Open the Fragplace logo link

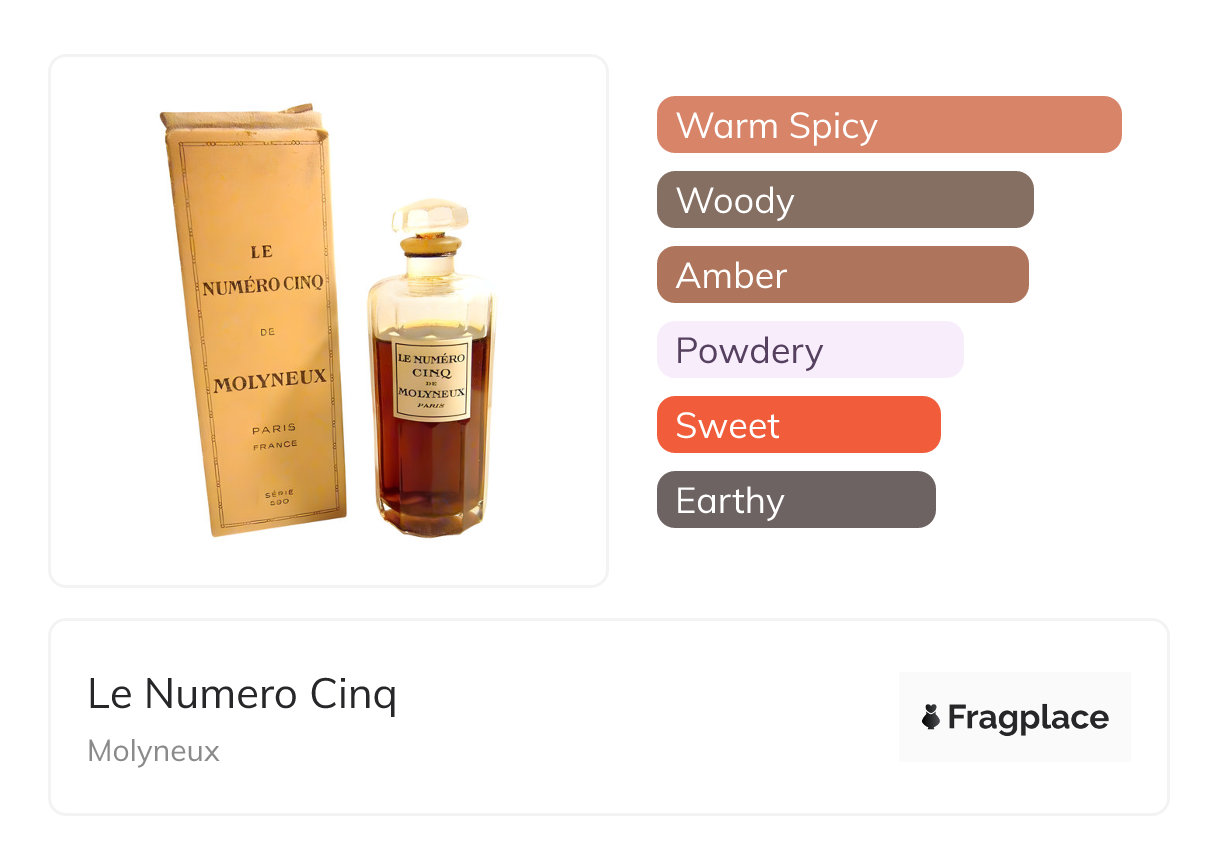(1015, 717)
